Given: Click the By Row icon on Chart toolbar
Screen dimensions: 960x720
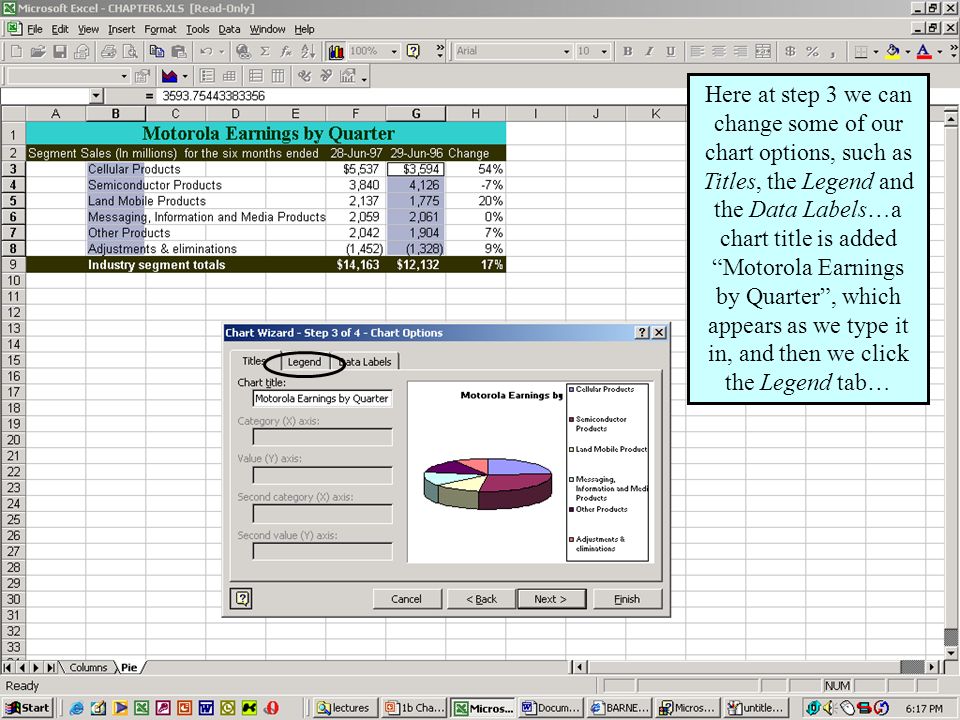Looking at the screenshot, I should click(256, 76).
